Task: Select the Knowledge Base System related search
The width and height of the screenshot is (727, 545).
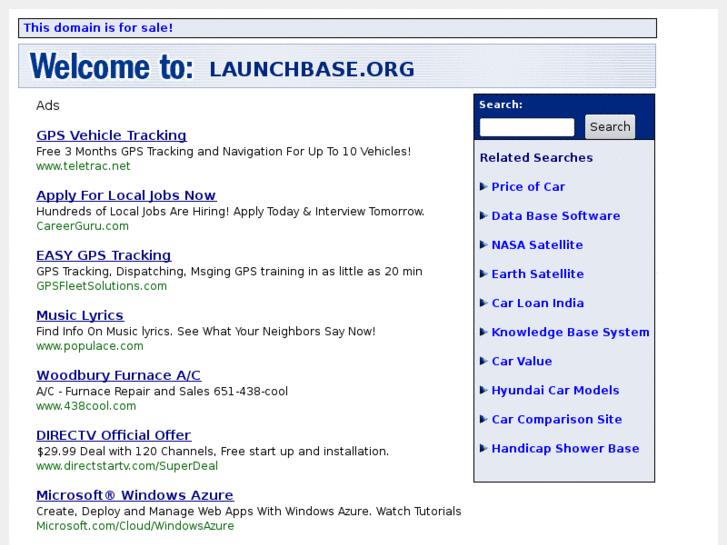Action: (x=570, y=332)
